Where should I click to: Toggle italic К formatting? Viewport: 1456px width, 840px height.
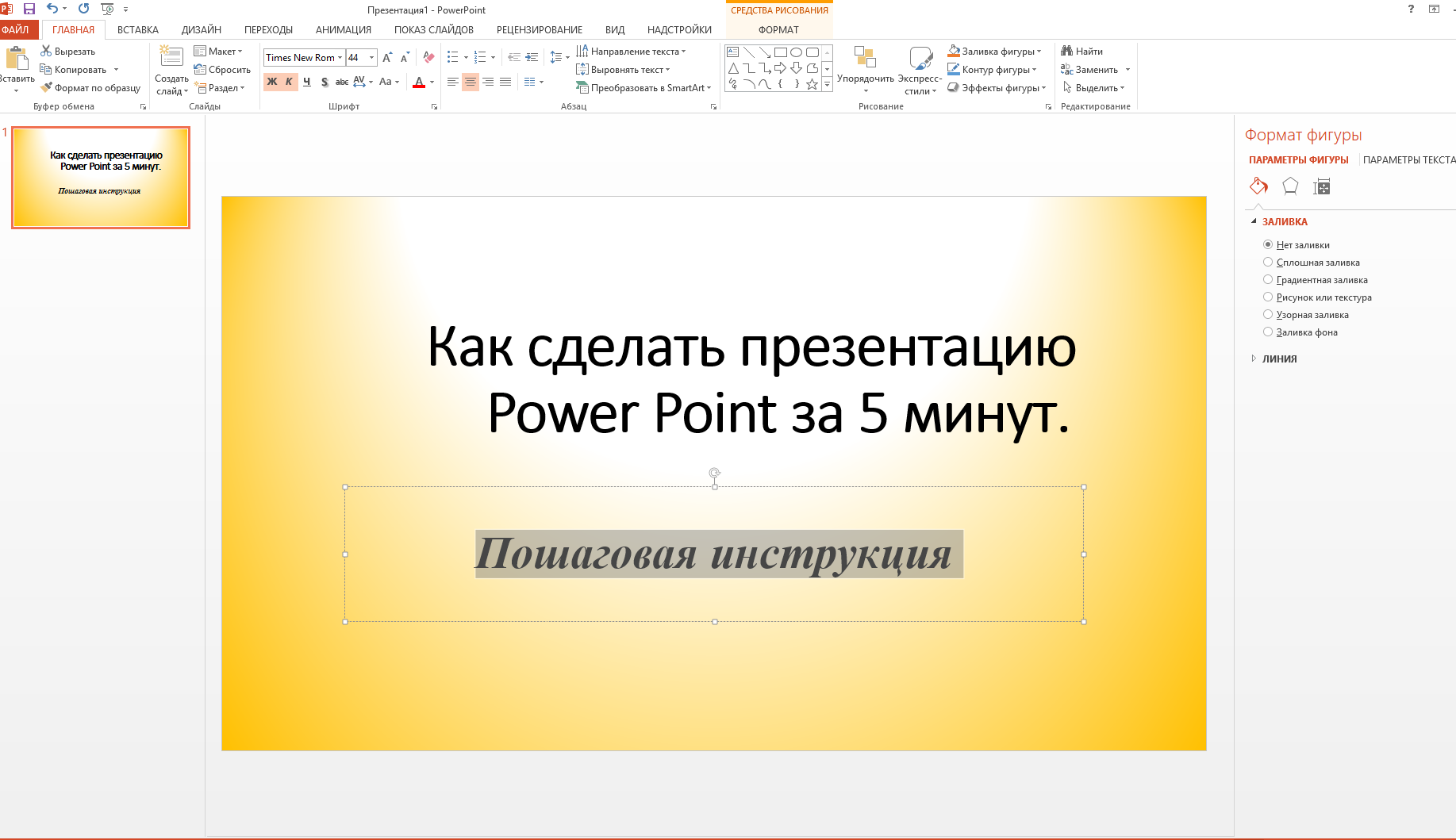(x=289, y=82)
